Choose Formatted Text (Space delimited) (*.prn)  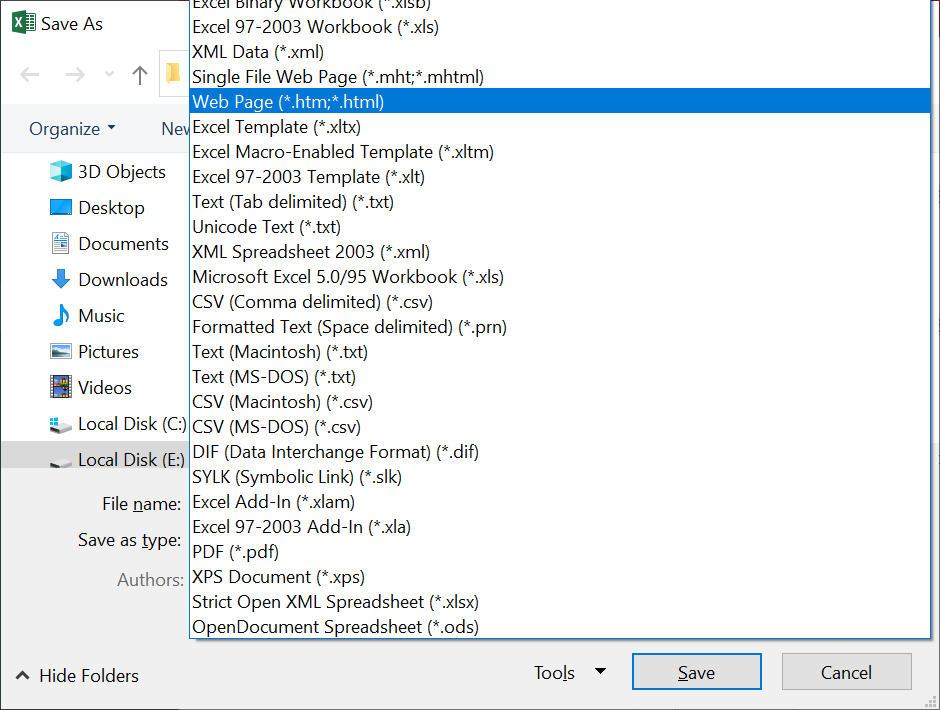tap(560, 327)
